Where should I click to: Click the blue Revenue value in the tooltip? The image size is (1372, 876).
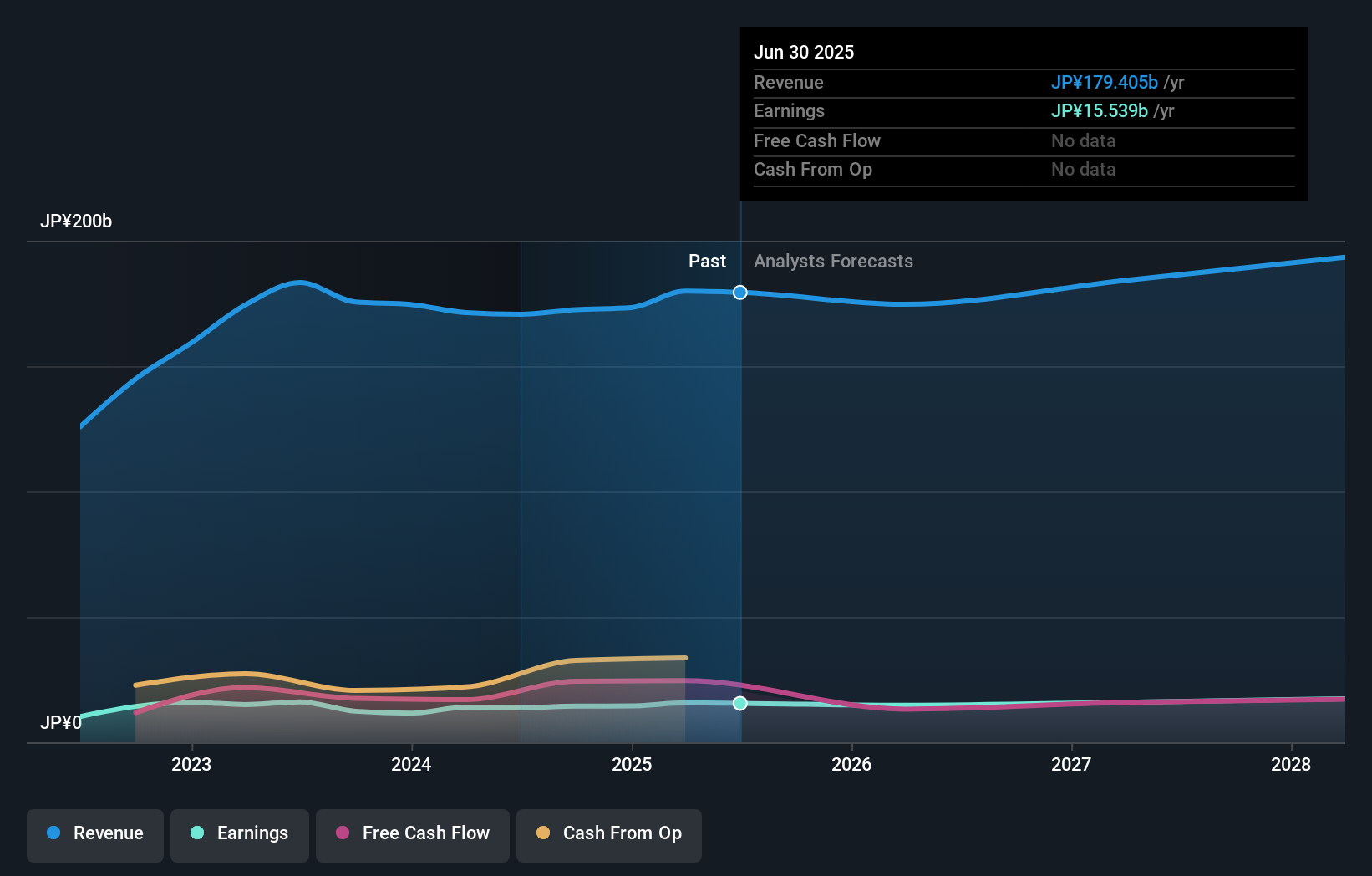pos(1104,82)
